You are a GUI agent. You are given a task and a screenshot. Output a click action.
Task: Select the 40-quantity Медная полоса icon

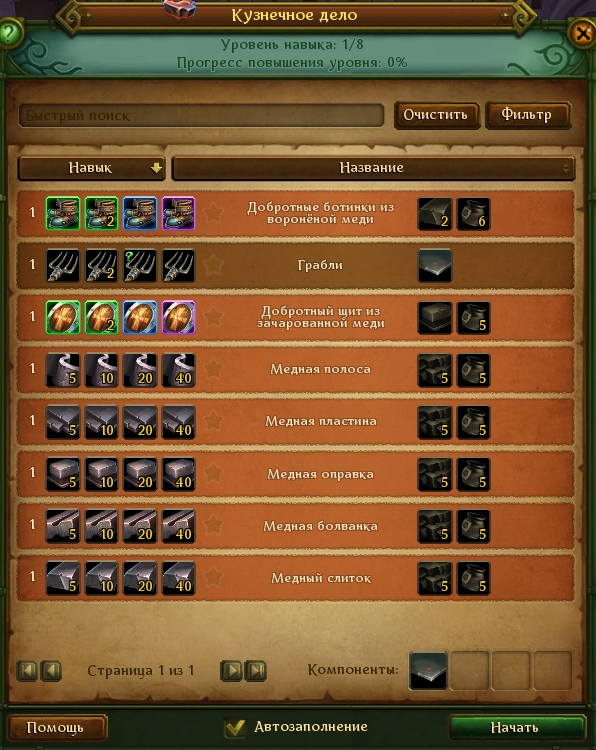pos(178,370)
